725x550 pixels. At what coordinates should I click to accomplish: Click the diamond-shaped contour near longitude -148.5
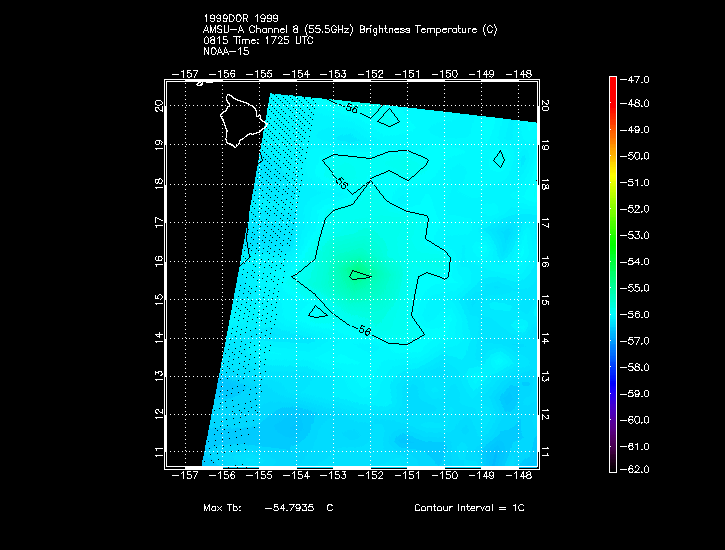coord(499,158)
